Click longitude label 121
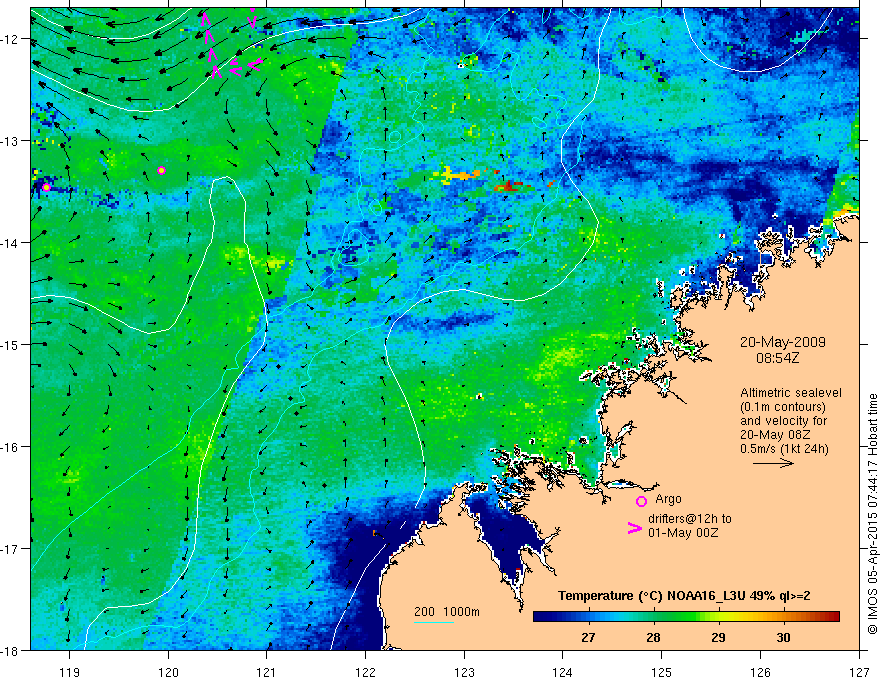The height and width of the screenshot is (680, 880). point(267,672)
